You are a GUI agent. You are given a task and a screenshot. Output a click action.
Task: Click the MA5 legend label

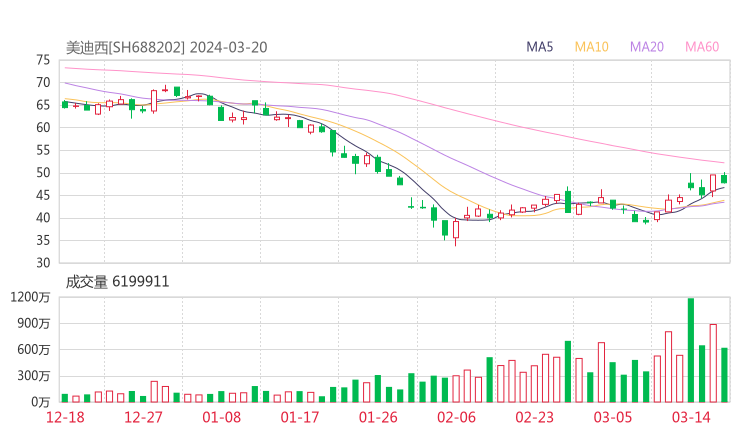click(539, 47)
